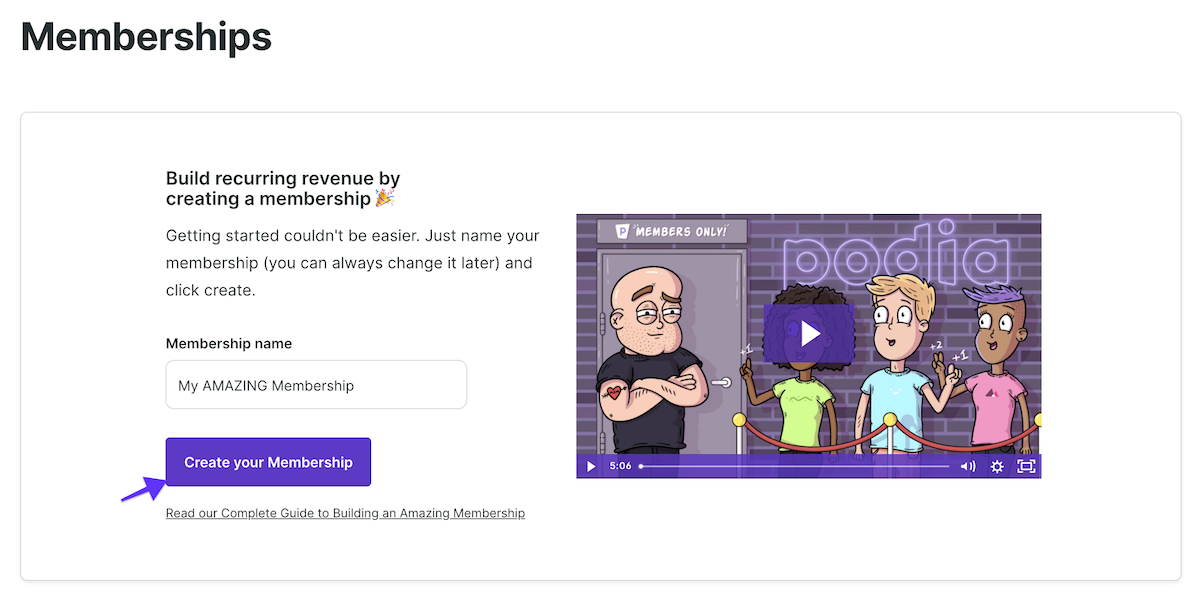1200x601 pixels.
Task: Click the party popper emoji in heading
Action: click(385, 199)
